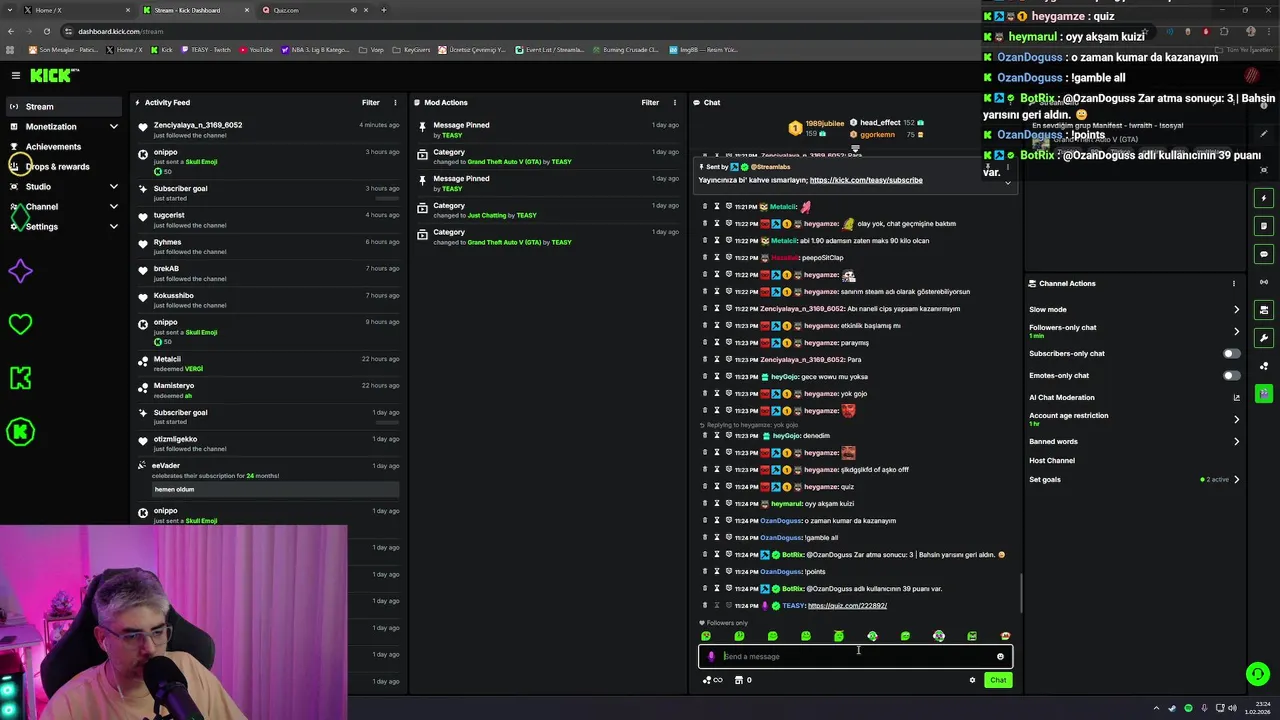This screenshot has width=1280, height=720.
Task: Click the Send a message input
Action: [x=855, y=657]
